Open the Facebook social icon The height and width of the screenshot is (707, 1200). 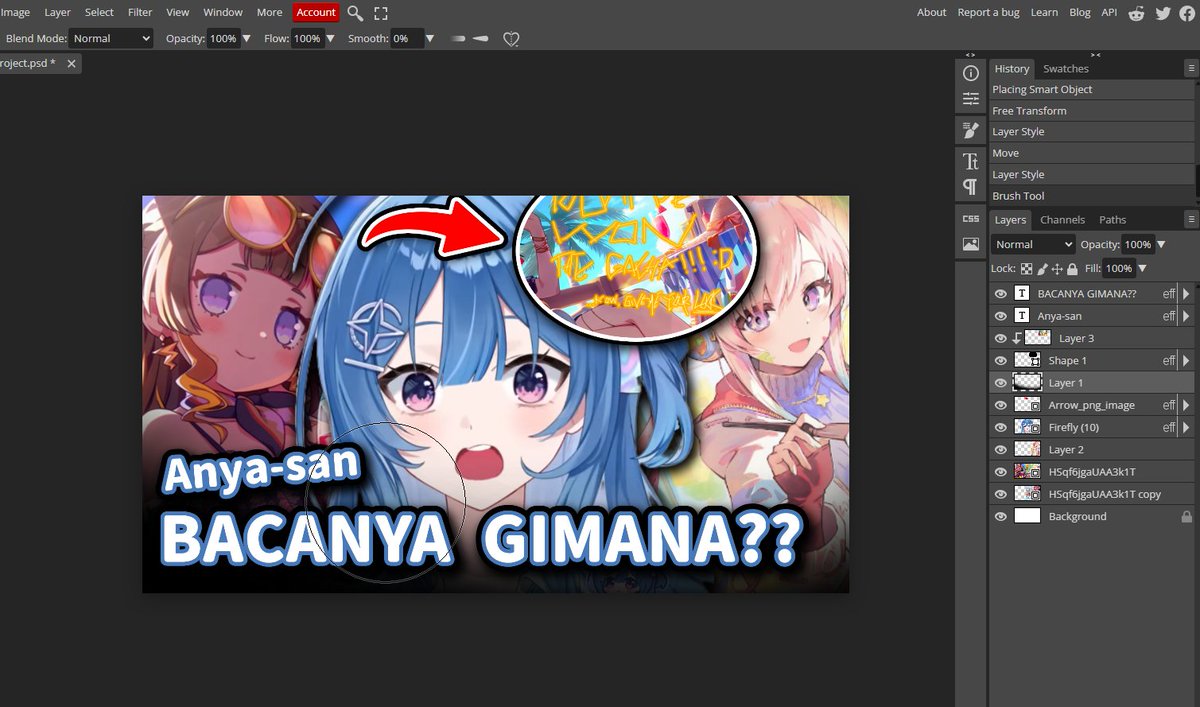point(1187,13)
